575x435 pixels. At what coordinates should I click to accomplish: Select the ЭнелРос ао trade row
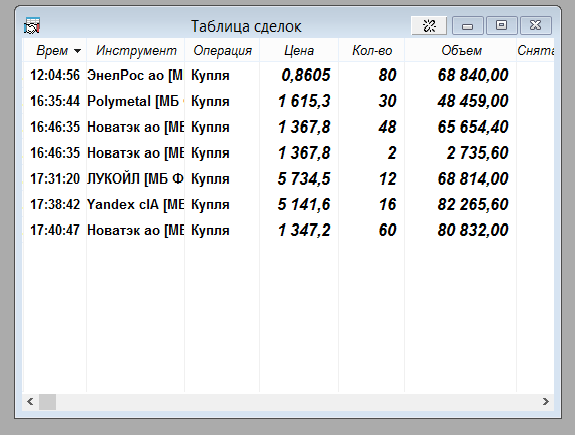(x=288, y=75)
